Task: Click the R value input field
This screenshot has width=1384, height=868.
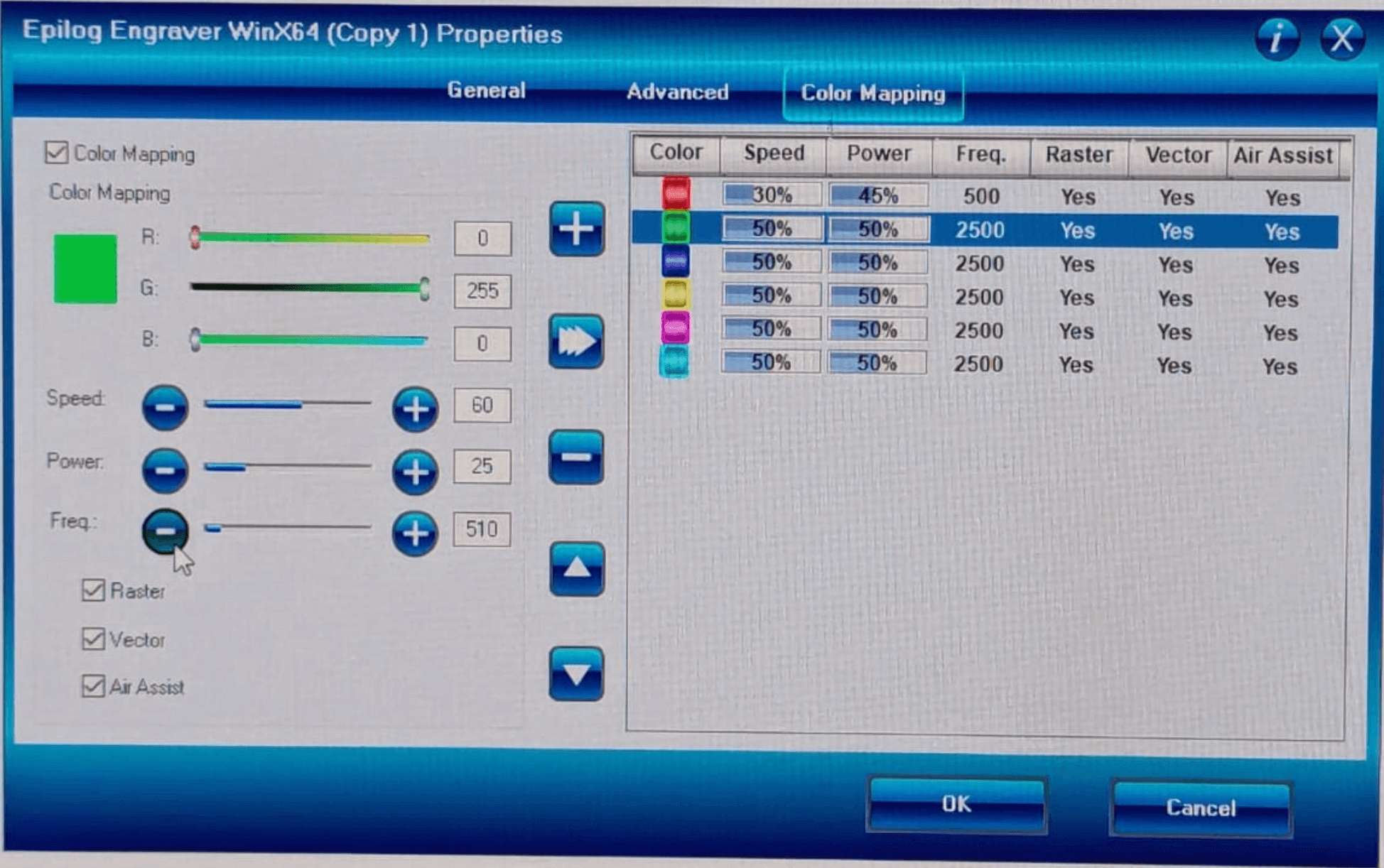Action: point(482,238)
